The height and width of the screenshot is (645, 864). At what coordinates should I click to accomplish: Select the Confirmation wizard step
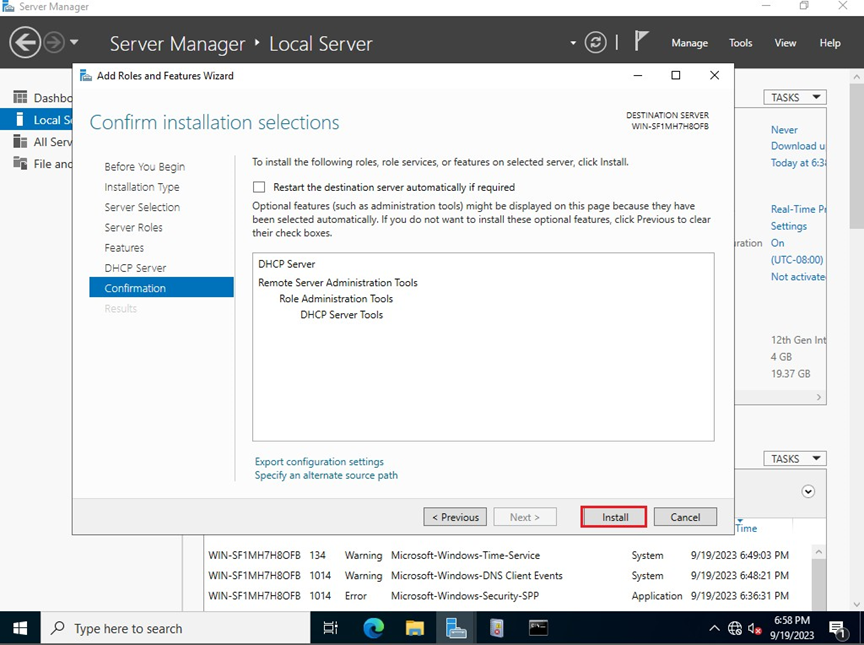click(x=161, y=288)
